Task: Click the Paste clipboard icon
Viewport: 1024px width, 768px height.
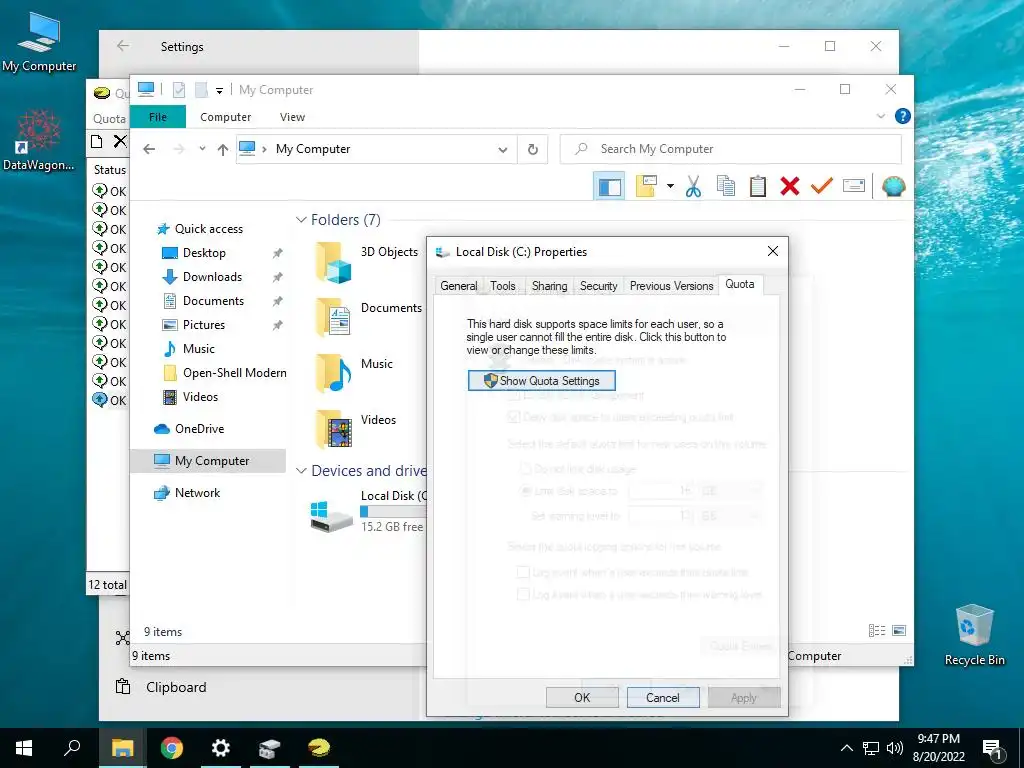Action: click(x=758, y=186)
